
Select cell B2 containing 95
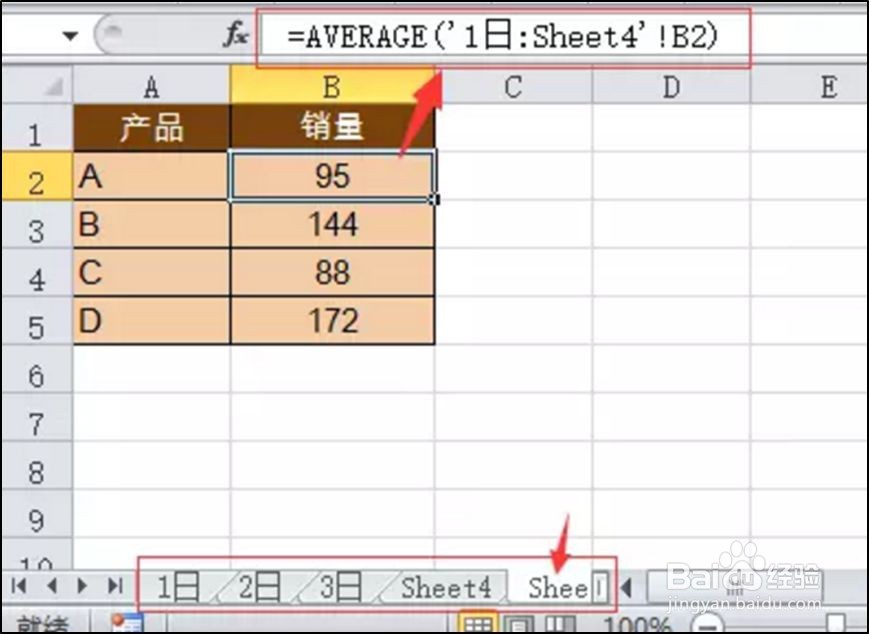[332, 175]
